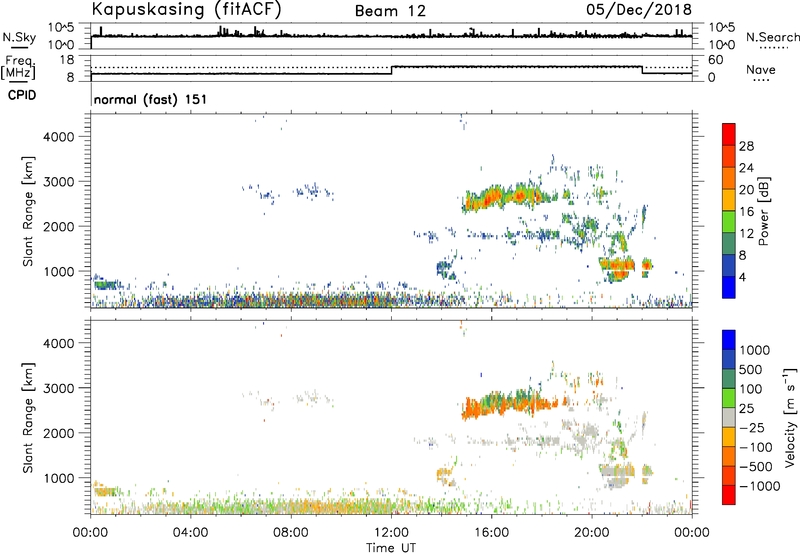Click the 'N.Search' legend label

[772, 37]
